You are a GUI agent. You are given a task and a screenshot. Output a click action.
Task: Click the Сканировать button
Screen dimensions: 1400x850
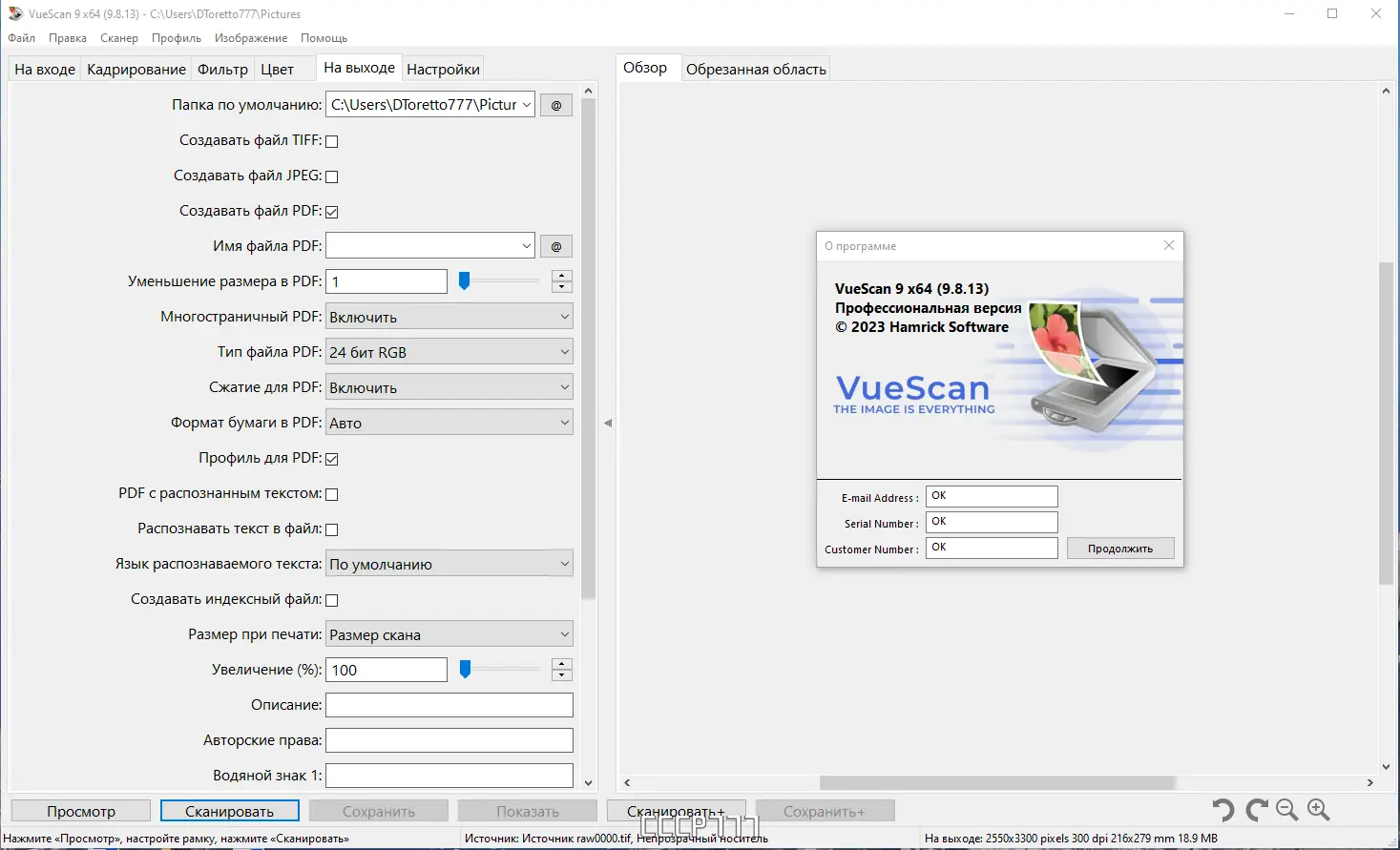pos(229,811)
